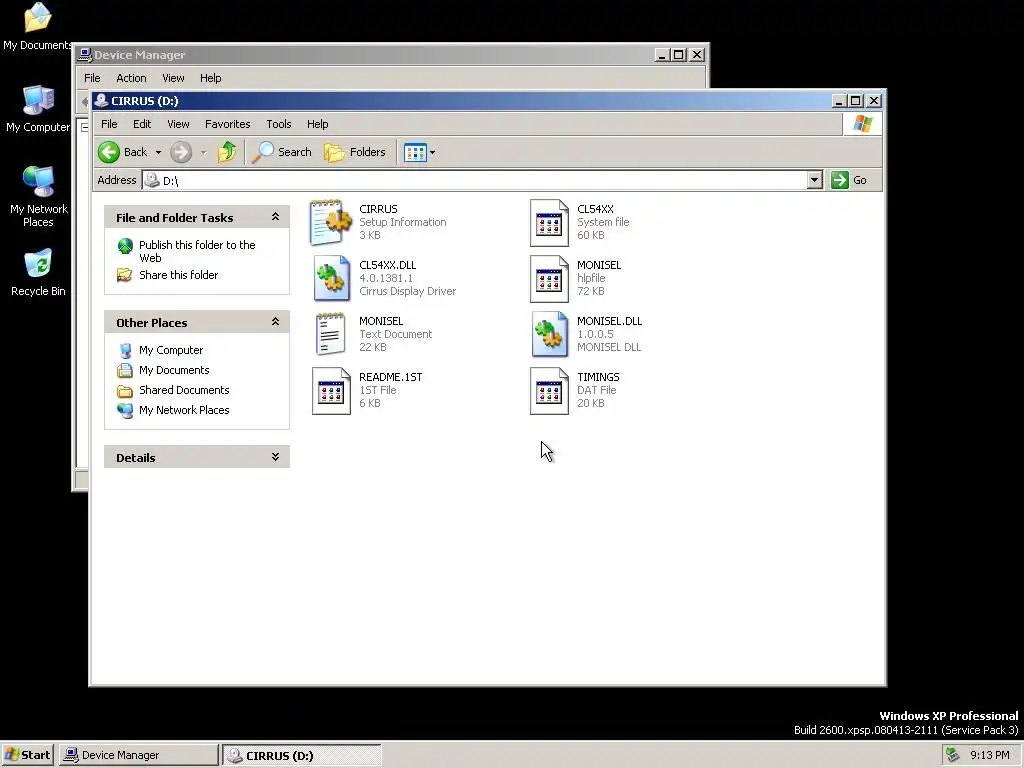This screenshot has height=768, width=1024.
Task: Open Device Manager's Help menu
Action: [210, 78]
